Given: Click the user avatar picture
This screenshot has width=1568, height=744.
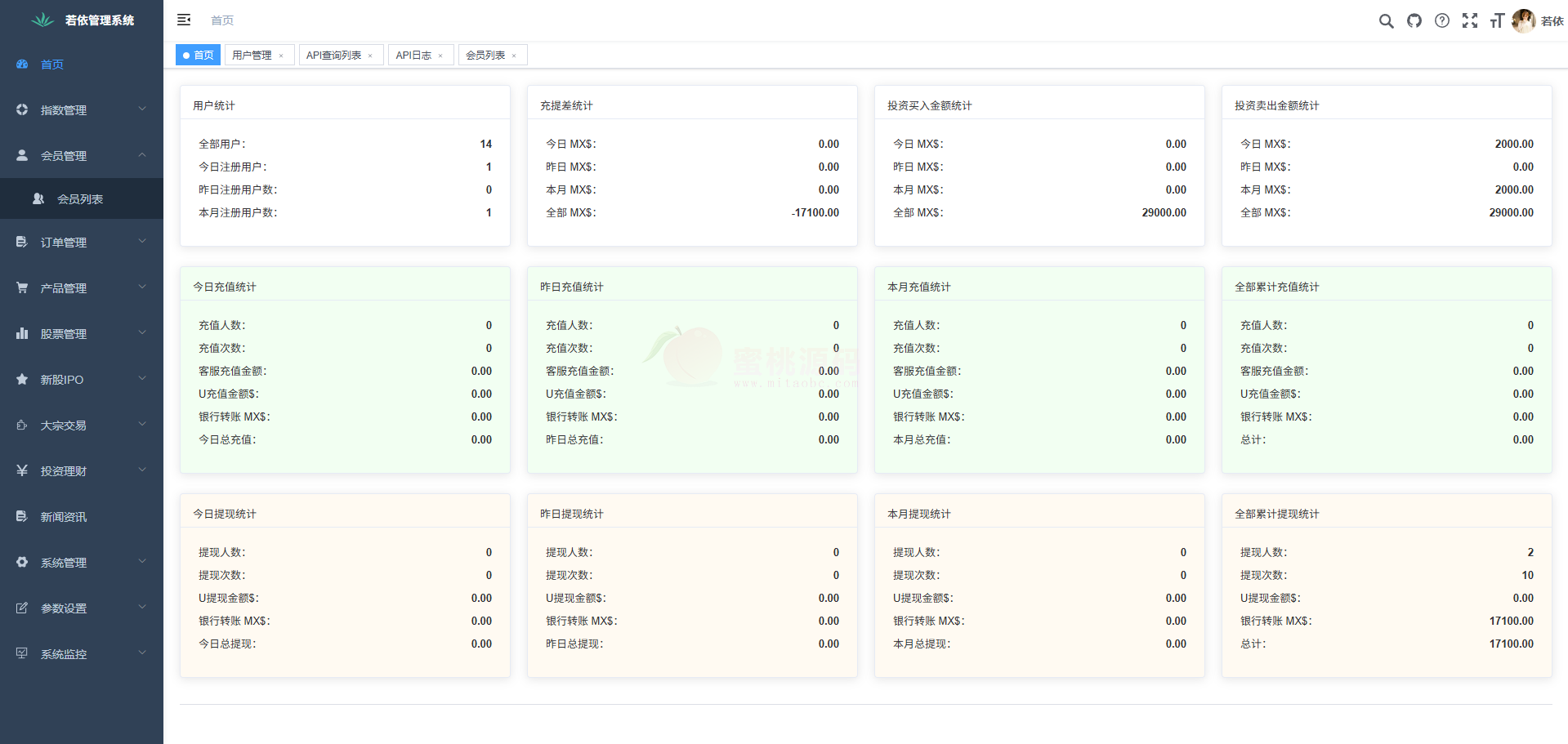Looking at the screenshot, I should 1523,21.
